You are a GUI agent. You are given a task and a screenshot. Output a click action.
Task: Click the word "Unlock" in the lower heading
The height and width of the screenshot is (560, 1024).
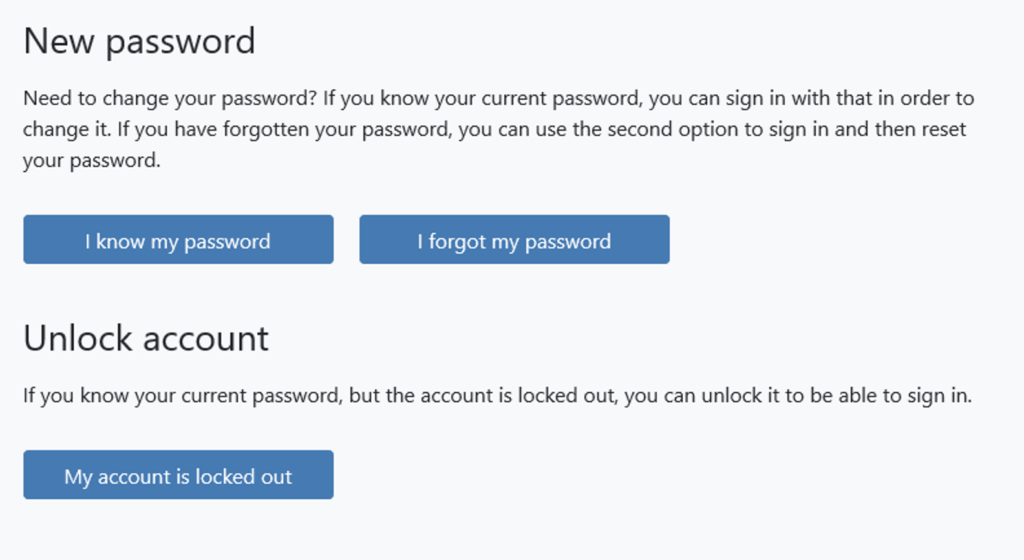pyautogui.click(x=77, y=338)
